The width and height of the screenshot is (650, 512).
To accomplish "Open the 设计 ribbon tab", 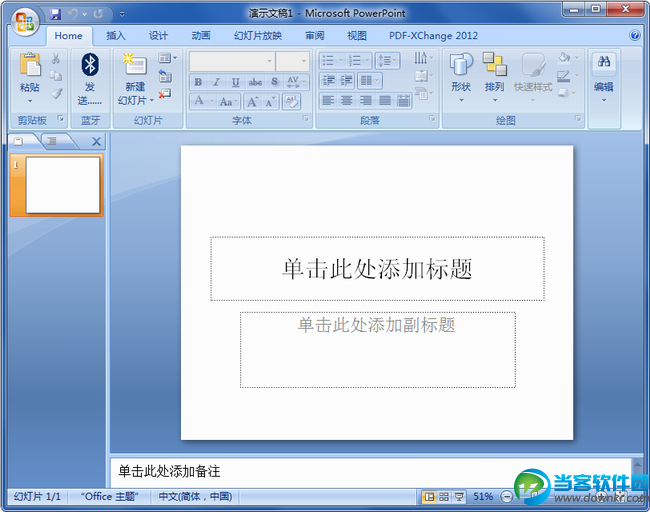I will (x=158, y=36).
